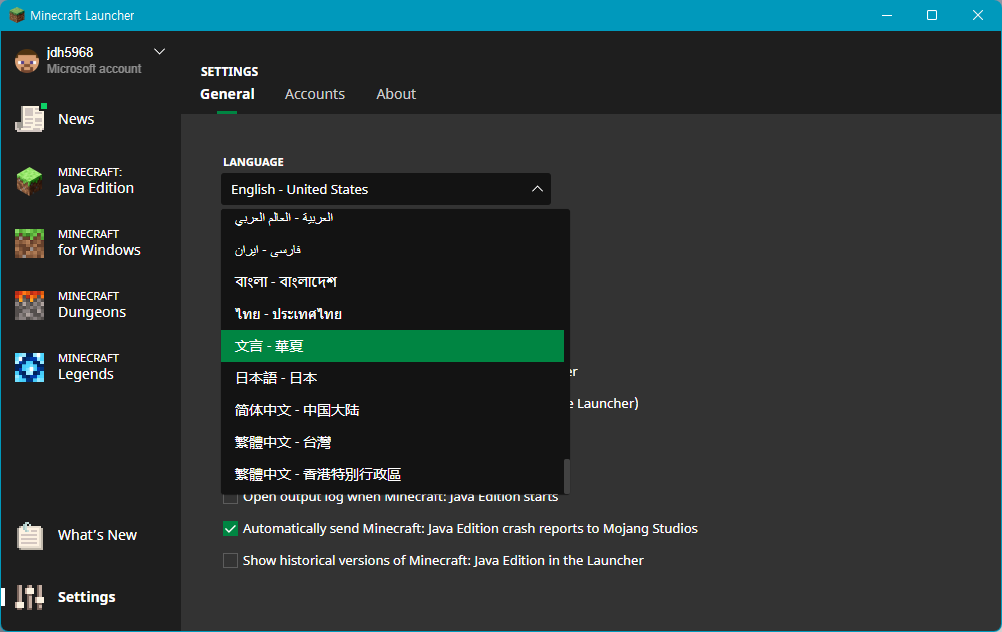Uncheck automatically send crash reports option
The height and width of the screenshot is (632, 1002).
tap(231, 529)
